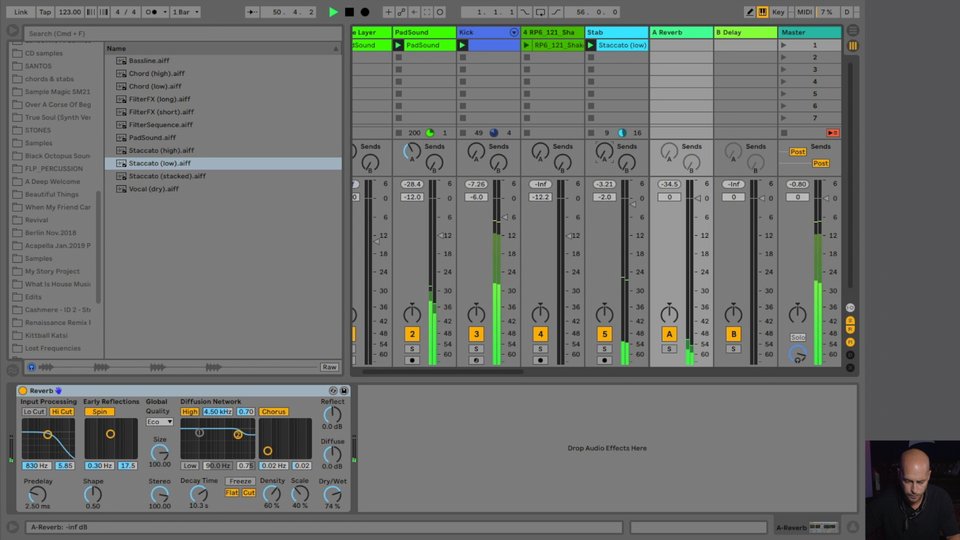Click the Tap tempo button
This screenshot has width=960, height=540.
coord(45,12)
